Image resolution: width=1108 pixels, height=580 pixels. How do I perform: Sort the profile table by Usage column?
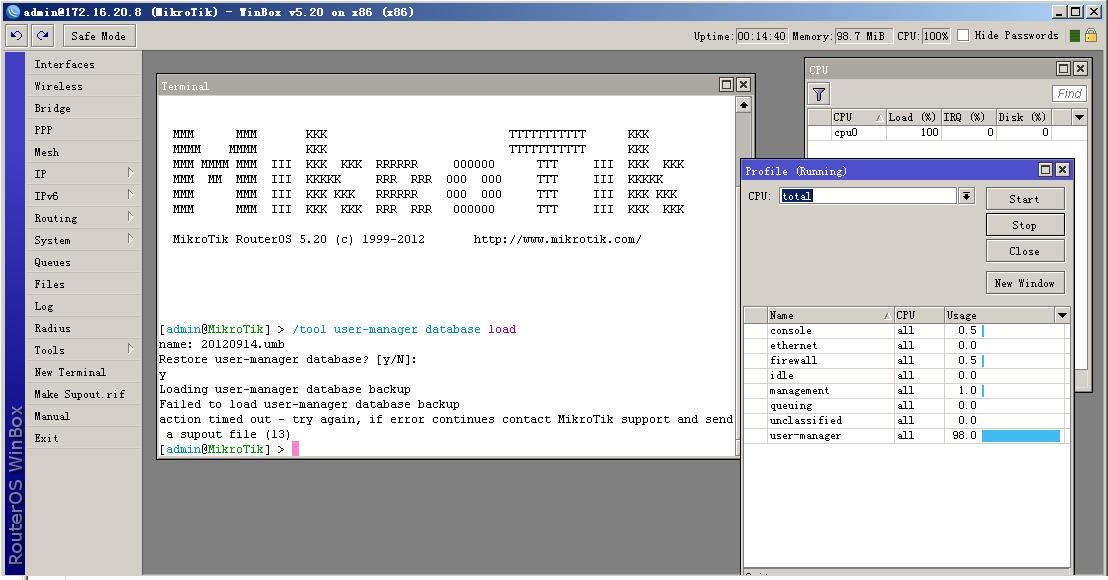tap(996, 315)
